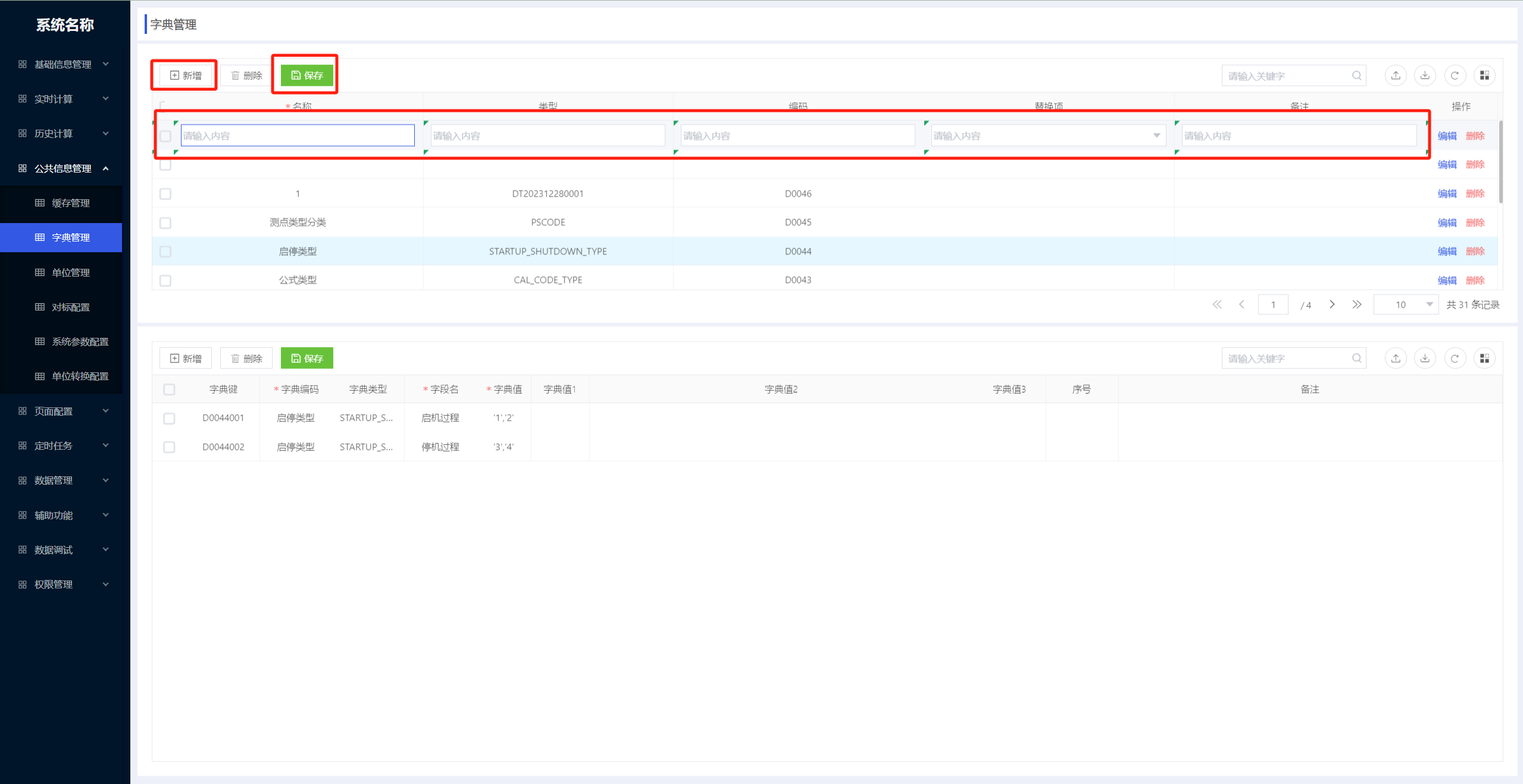Toggle select-all checkbox in the lower table header
Image resolution: width=1523 pixels, height=784 pixels.
169,390
